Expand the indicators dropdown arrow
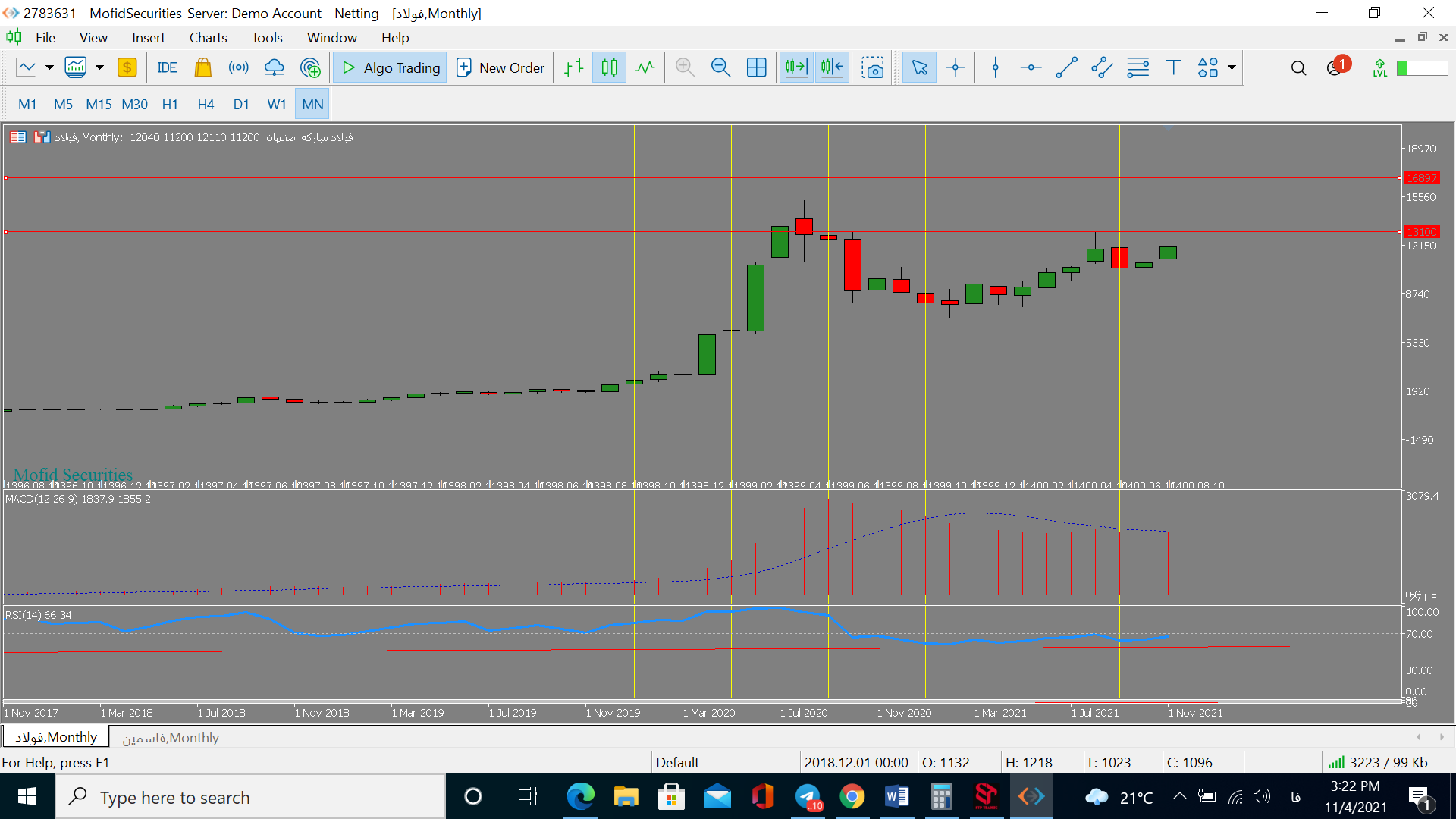Viewport: 1456px width, 819px height. coord(99,67)
